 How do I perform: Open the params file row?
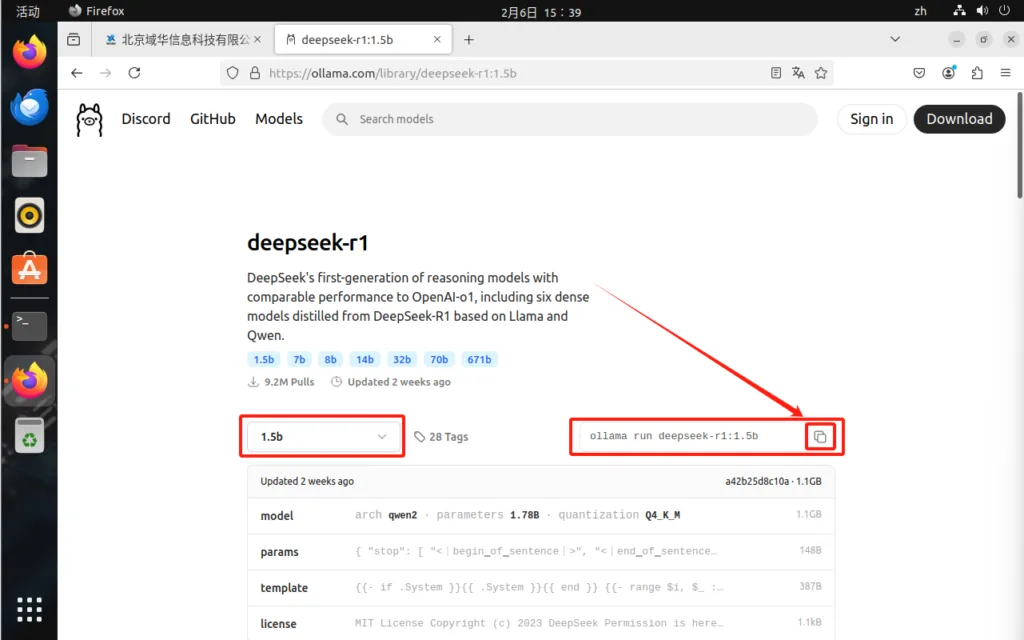[x=541, y=552]
